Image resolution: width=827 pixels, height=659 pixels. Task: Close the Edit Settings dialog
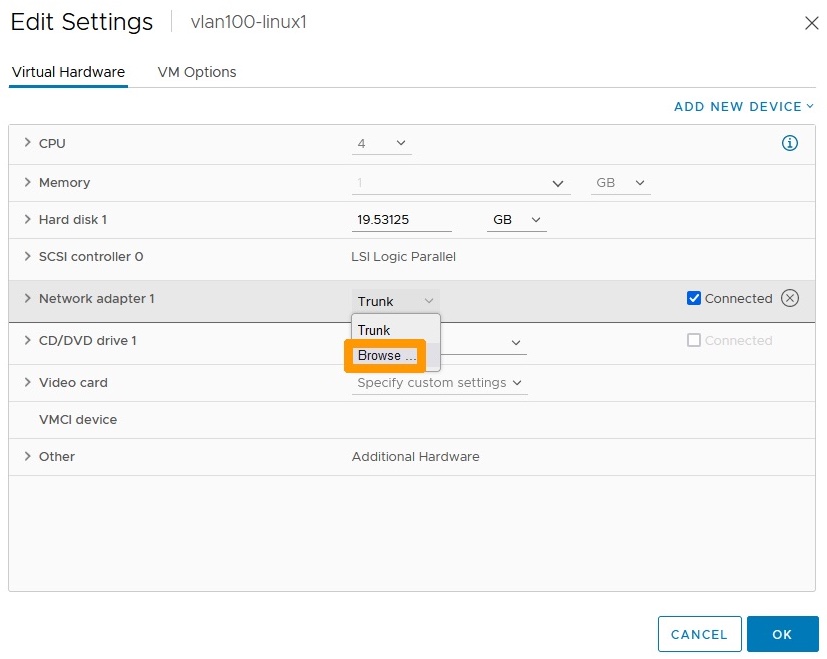(811, 23)
